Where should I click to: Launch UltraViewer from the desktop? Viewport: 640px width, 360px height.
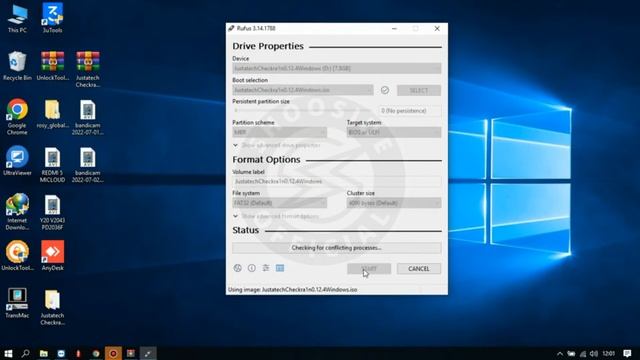click(x=17, y=161)
